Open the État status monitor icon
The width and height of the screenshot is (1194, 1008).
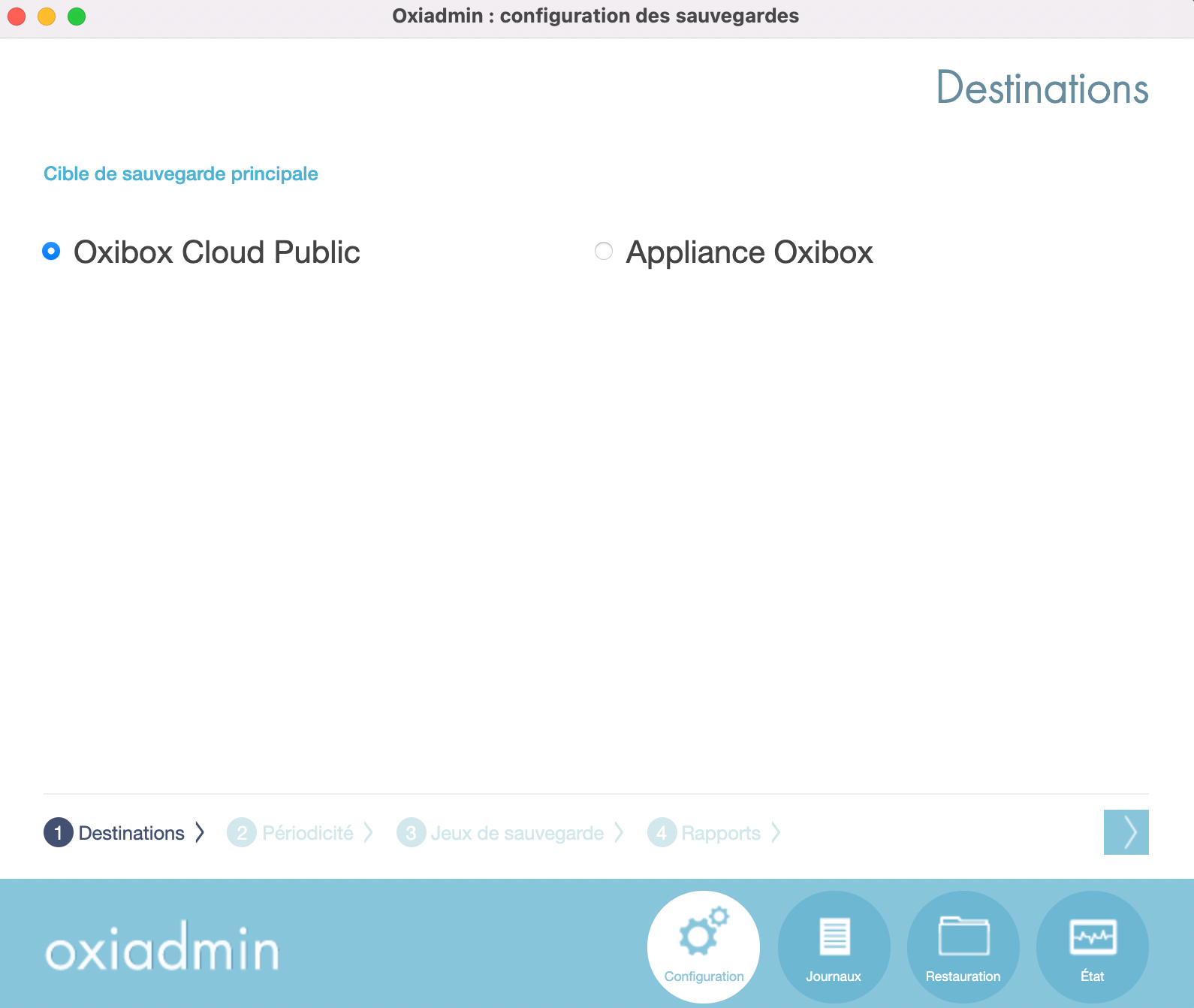1093,936
